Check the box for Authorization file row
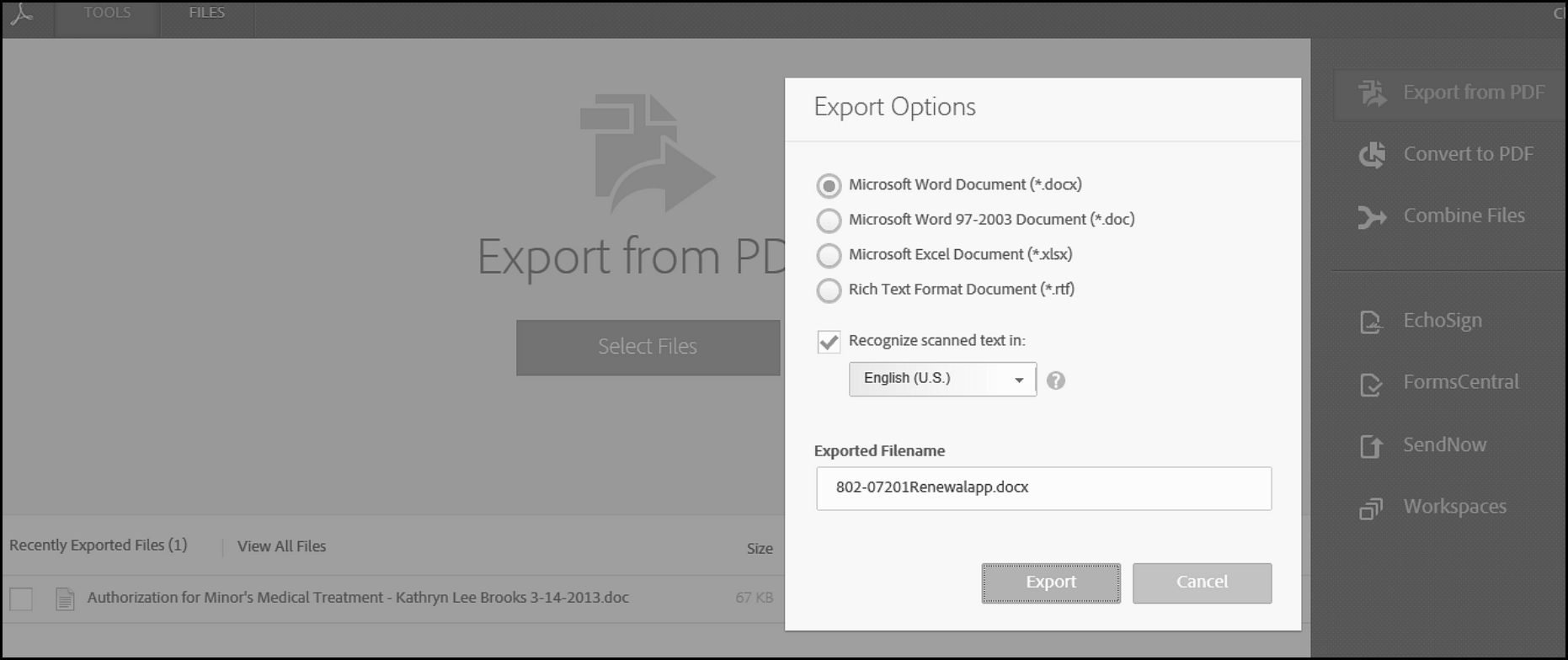Viewport: 1568px width, 660px height. pyautogui.click(x=21, y=599)
